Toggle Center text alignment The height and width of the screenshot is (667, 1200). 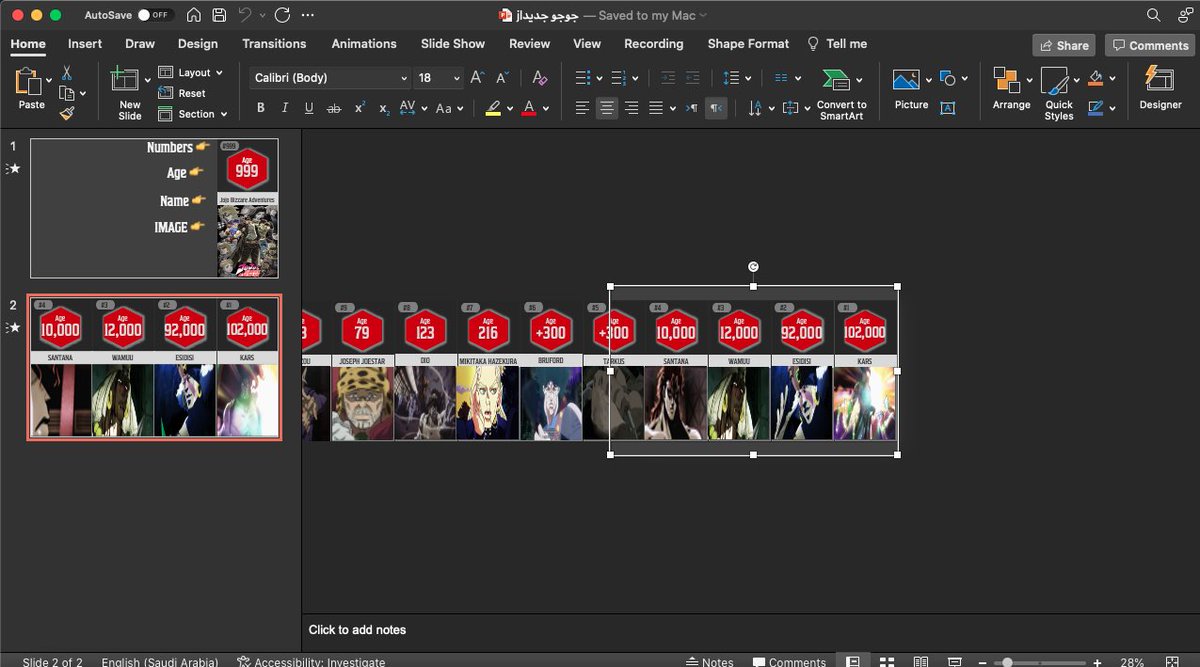click(607, 108)
